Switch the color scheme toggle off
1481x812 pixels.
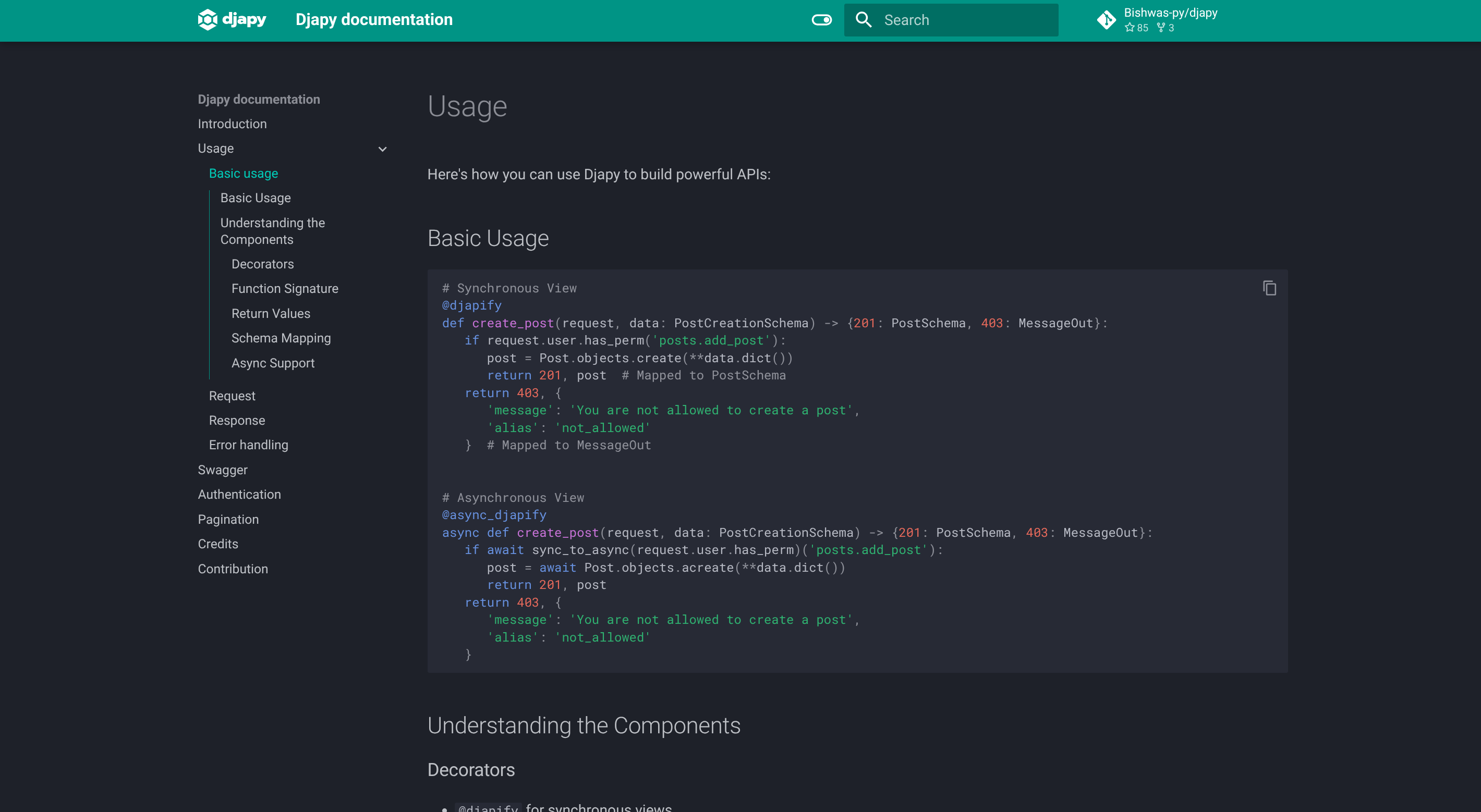pyautogui.click(x=821, y=19)
